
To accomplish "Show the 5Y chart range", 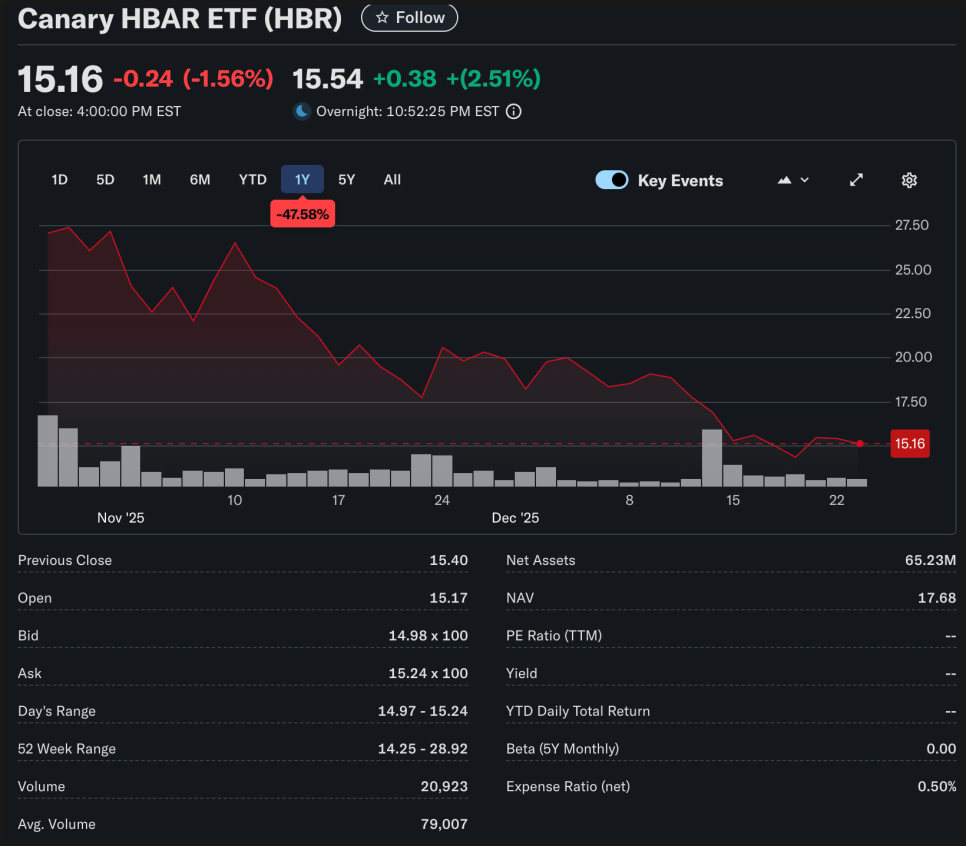I will [x=346, y=180].
